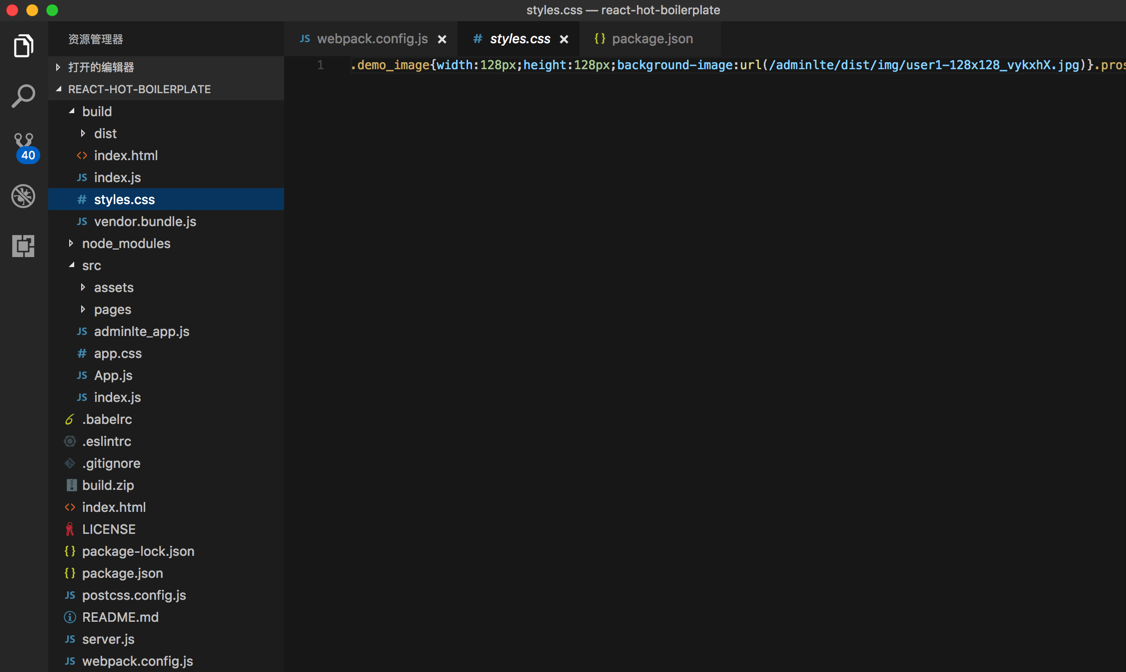1126x672 pixels.
Task: Switch to the webpack.config.js tab
Action: coord(371,39)
